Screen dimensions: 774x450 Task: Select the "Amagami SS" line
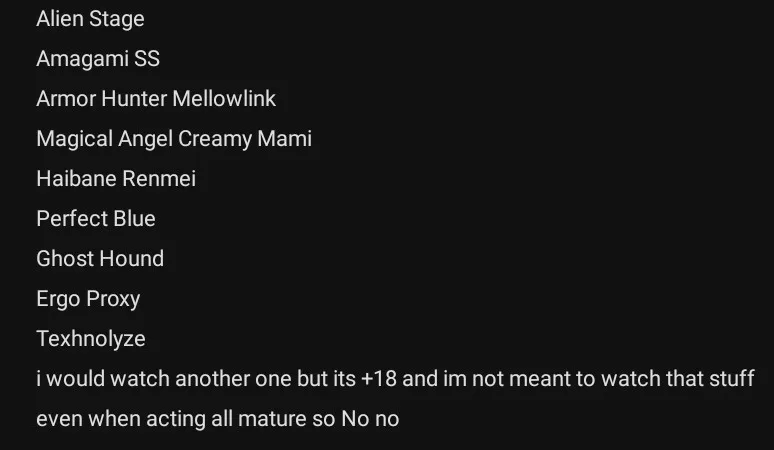tap(98, 59)
